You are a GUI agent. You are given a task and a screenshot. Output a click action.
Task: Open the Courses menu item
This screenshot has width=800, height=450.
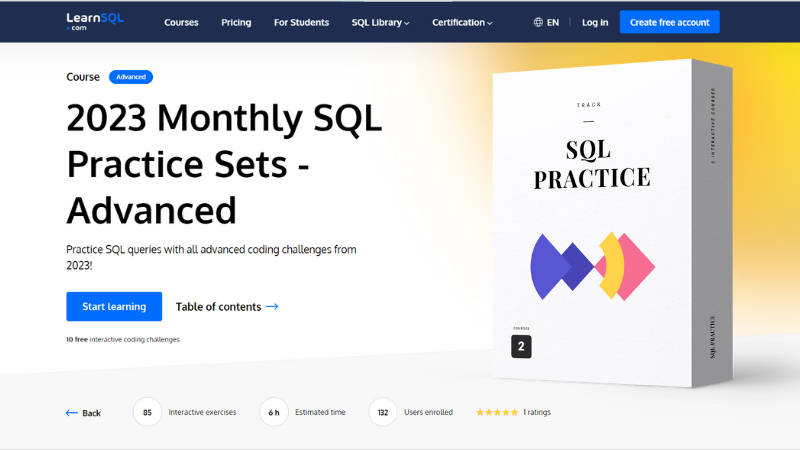tap(181, 22)
